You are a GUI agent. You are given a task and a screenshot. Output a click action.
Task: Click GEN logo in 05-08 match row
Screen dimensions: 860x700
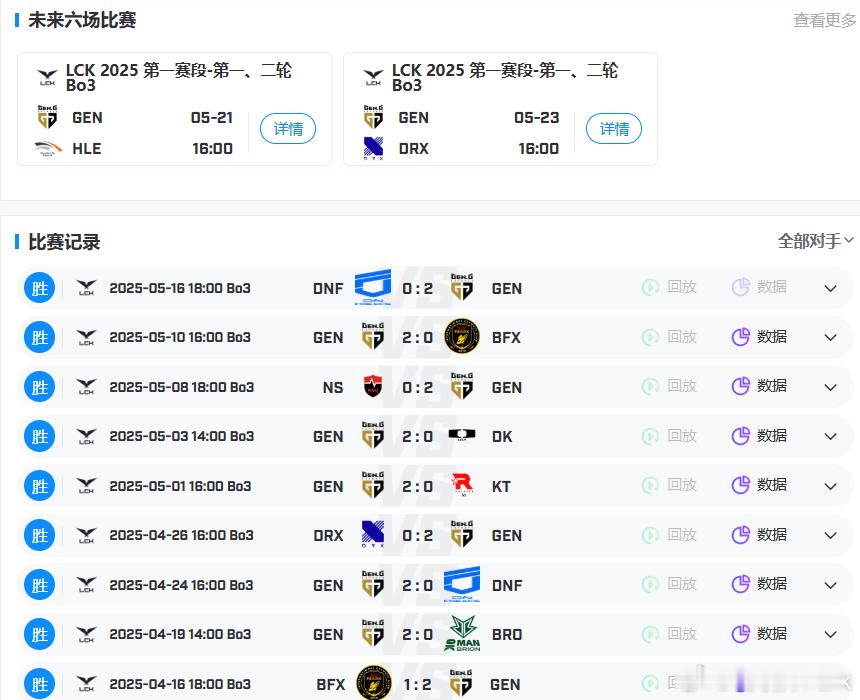point(462,386)
